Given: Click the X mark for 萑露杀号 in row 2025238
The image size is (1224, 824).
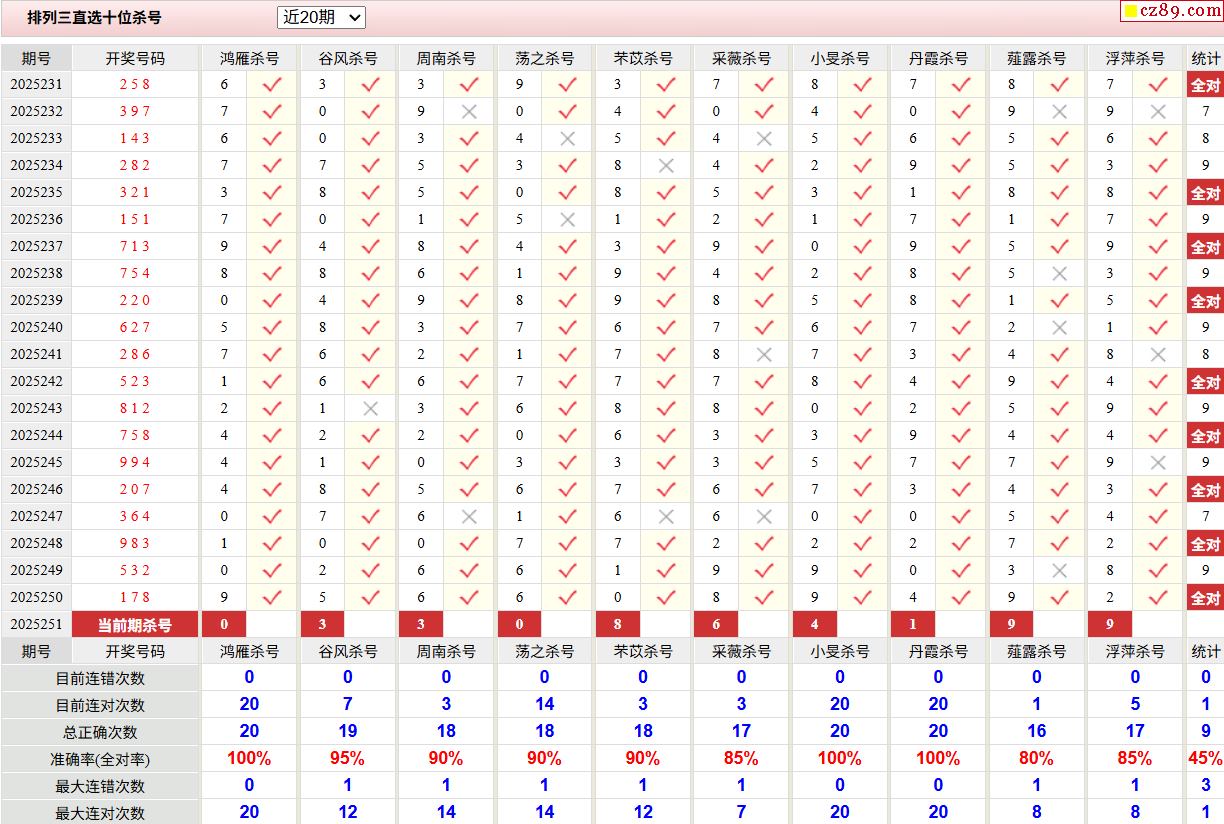Looking at the screenshot, I should coord(1060,274).
